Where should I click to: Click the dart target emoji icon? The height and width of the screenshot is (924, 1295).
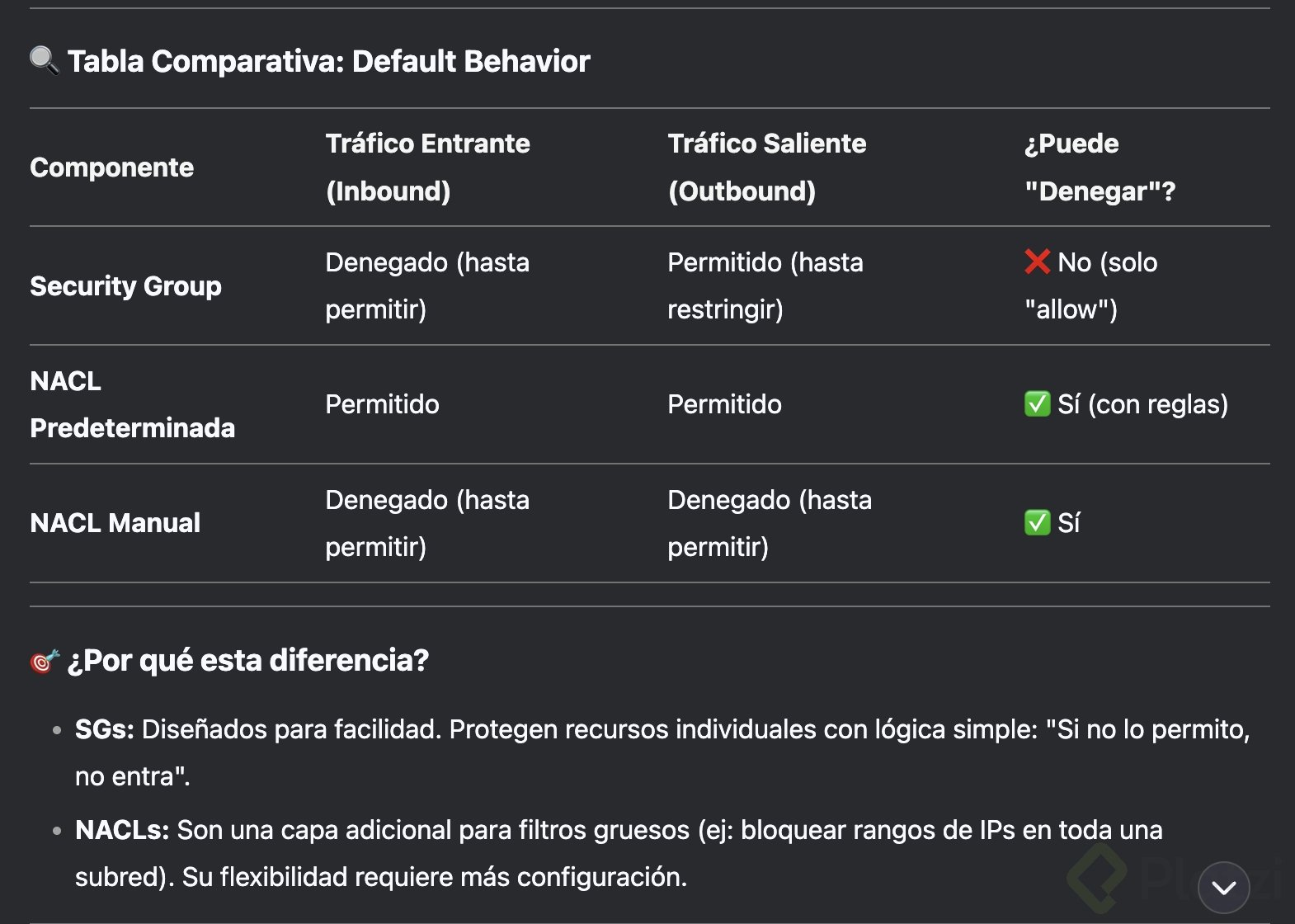[45, 661]
